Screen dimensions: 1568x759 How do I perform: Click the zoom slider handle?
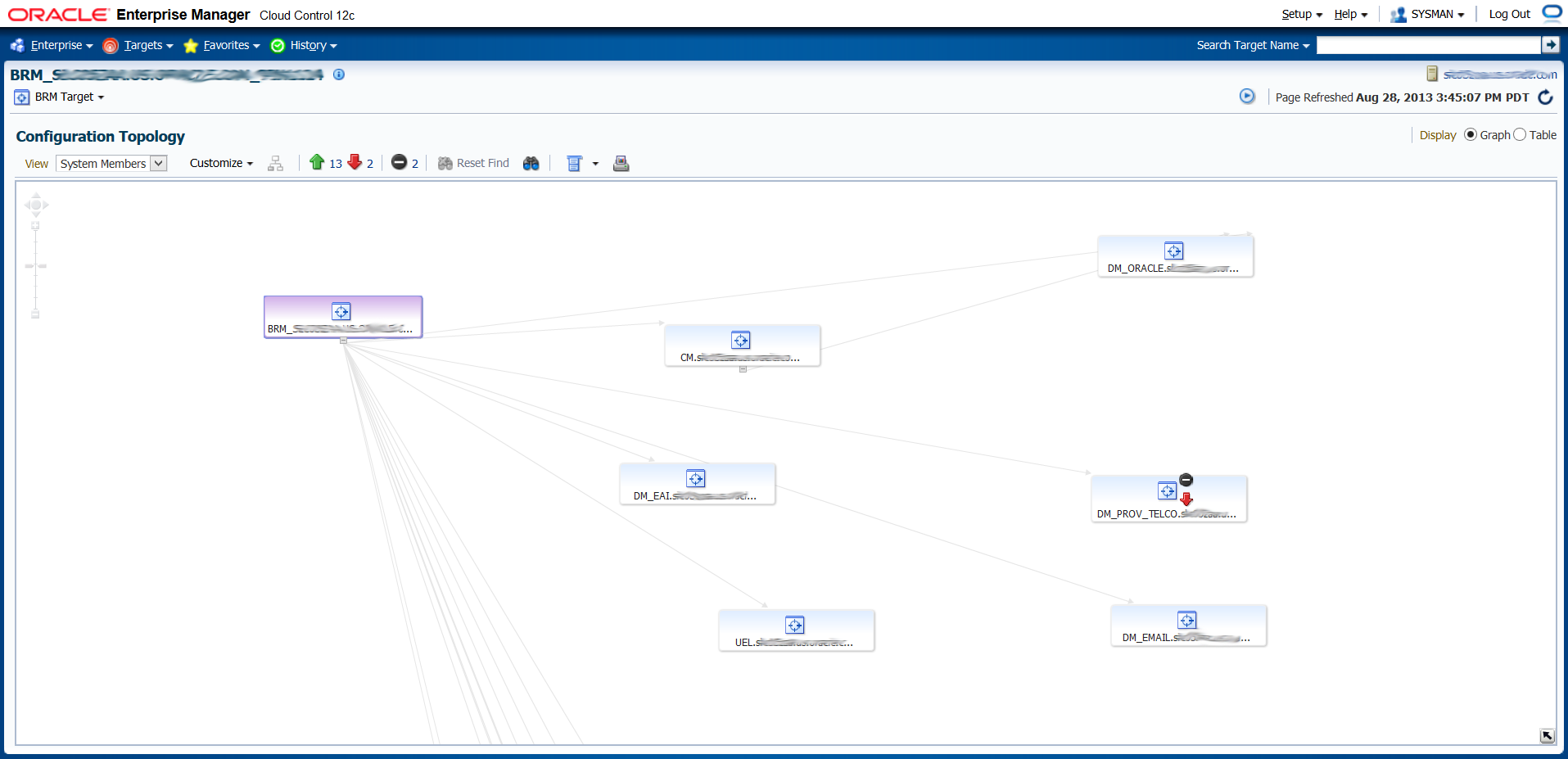tap(36, 266)
